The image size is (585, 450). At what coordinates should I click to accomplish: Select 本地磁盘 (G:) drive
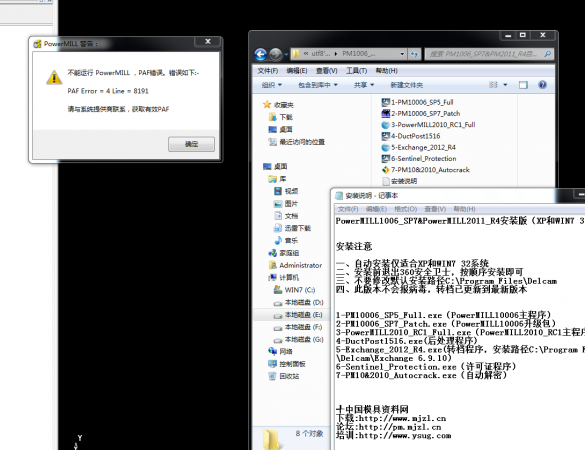point(298,339)
